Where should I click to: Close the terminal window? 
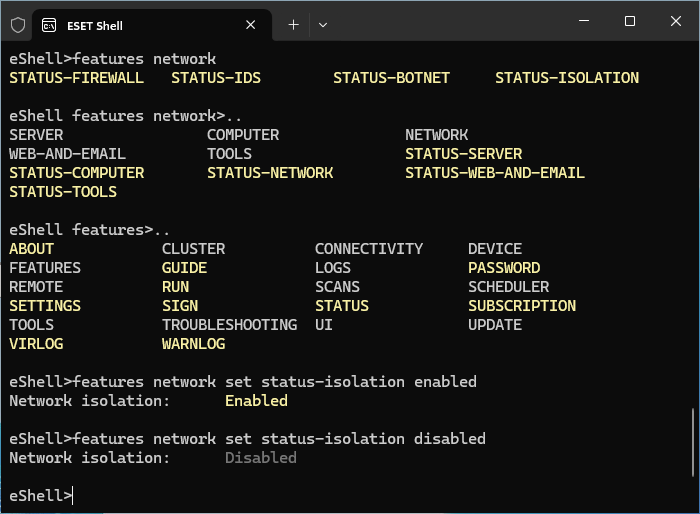click(x=676, y=21)
